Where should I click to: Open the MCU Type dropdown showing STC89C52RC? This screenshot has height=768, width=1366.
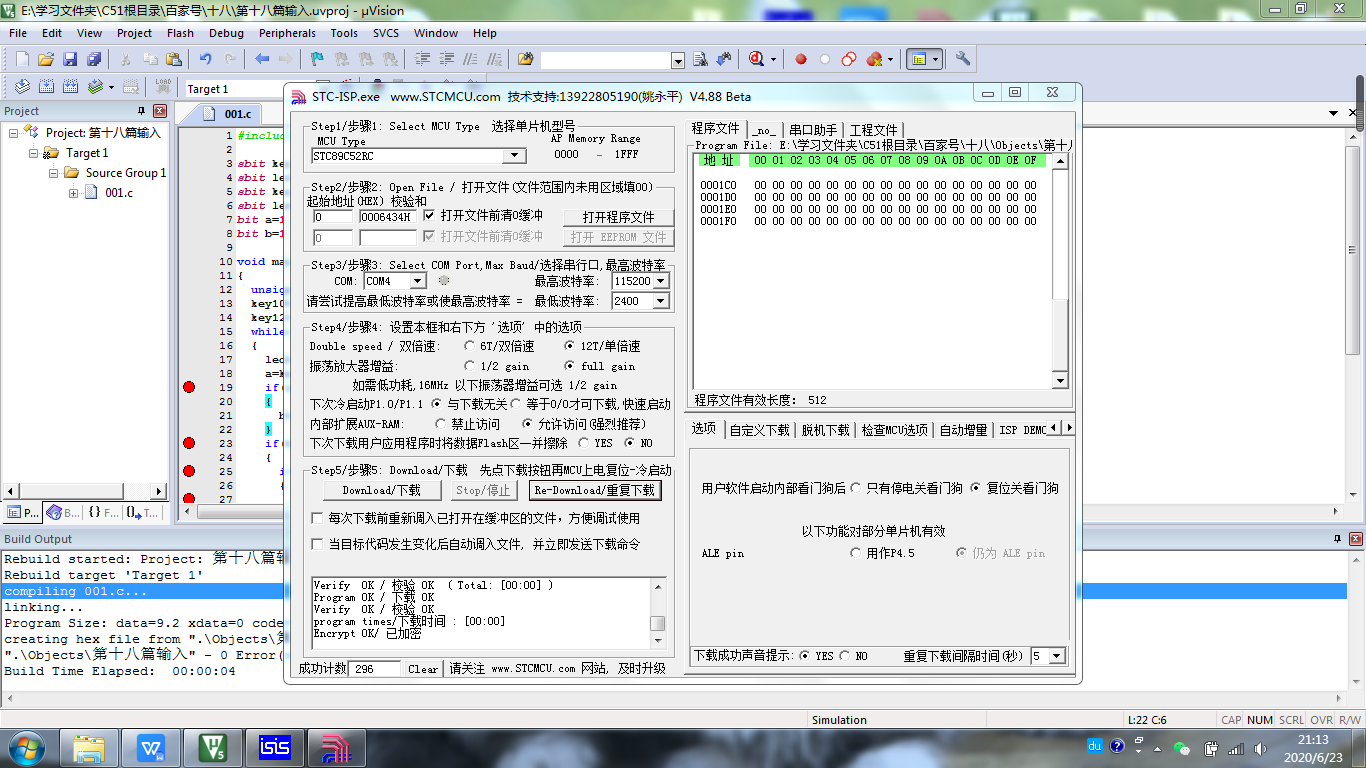pyautogui.click(x=514, y=156)
